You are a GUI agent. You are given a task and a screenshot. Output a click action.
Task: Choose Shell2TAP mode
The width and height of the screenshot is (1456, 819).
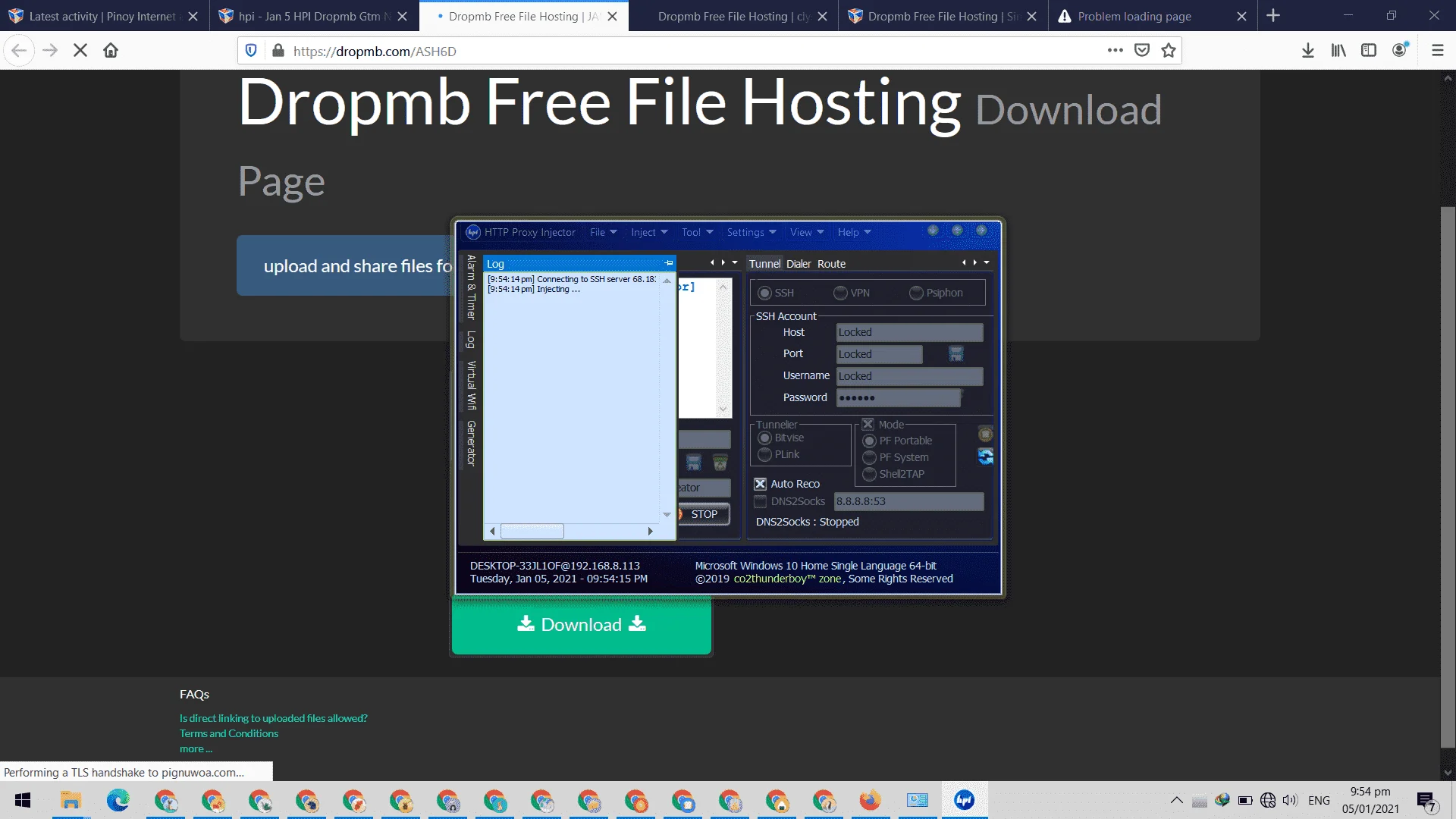click(x=869, y=474)
